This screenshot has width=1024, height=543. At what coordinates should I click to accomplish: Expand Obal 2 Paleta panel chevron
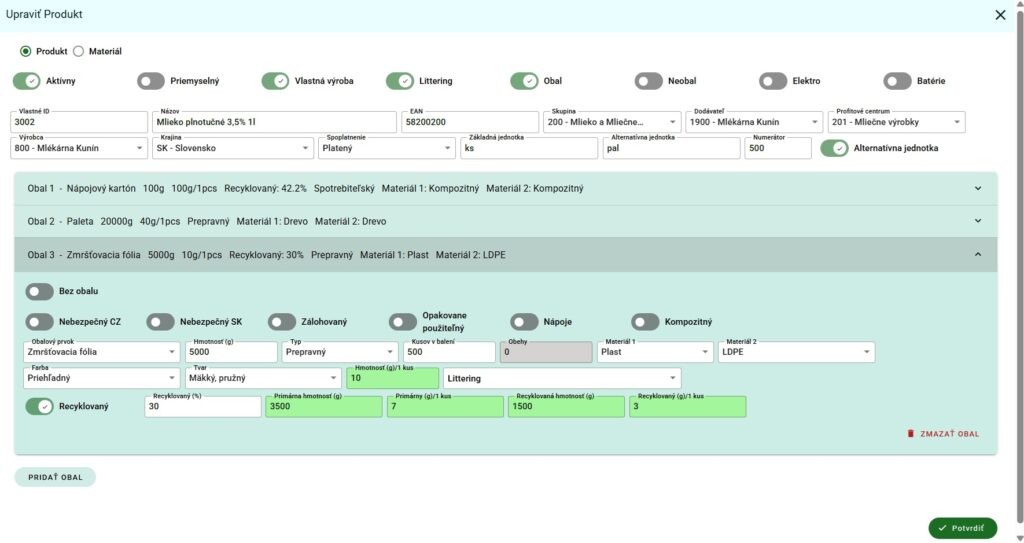point(977,221)
